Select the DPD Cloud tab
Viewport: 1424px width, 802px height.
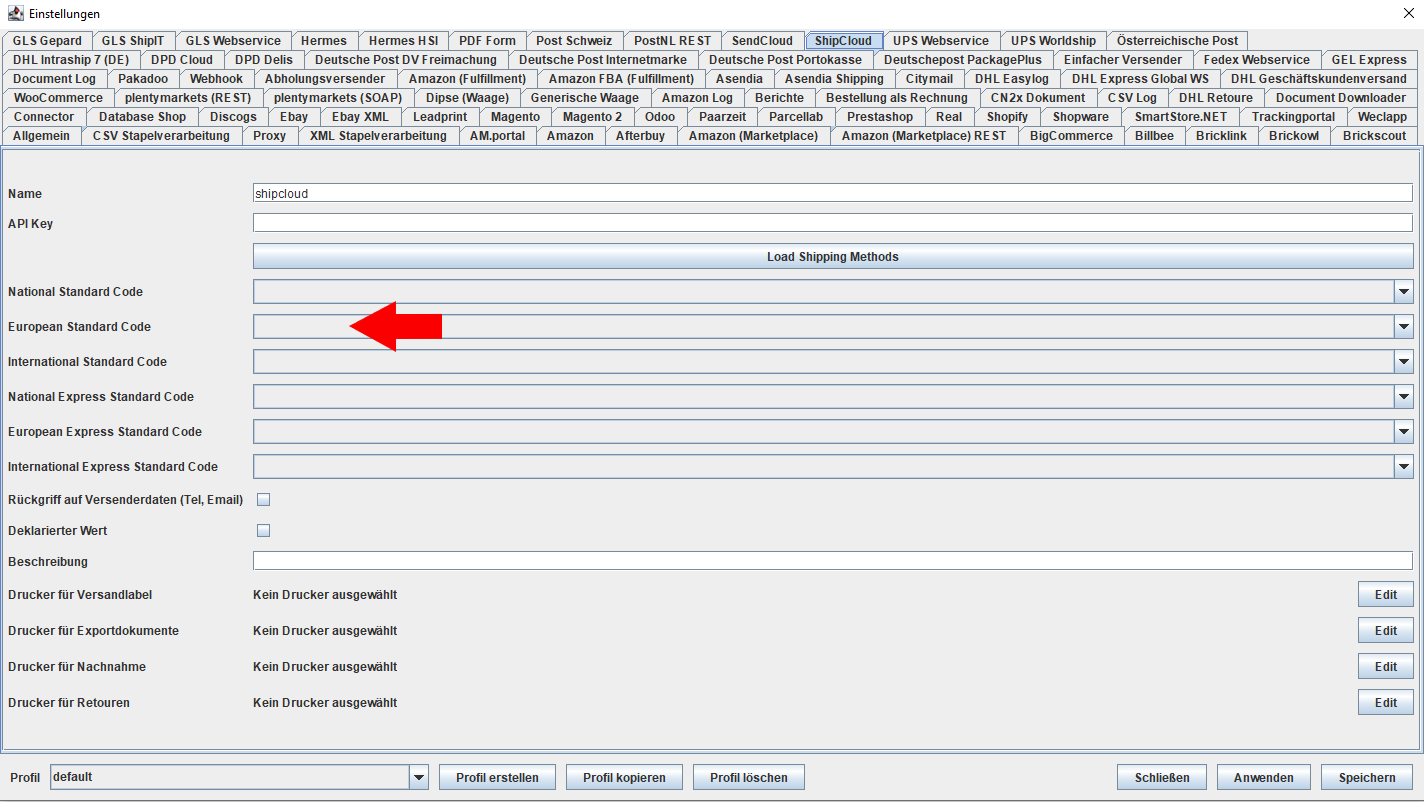click(x=182, y=60)
